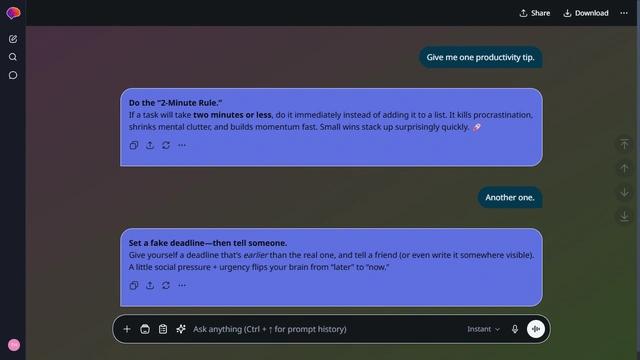
Task: Focus the Ask anything input field
Action: (x=327, y=329)
